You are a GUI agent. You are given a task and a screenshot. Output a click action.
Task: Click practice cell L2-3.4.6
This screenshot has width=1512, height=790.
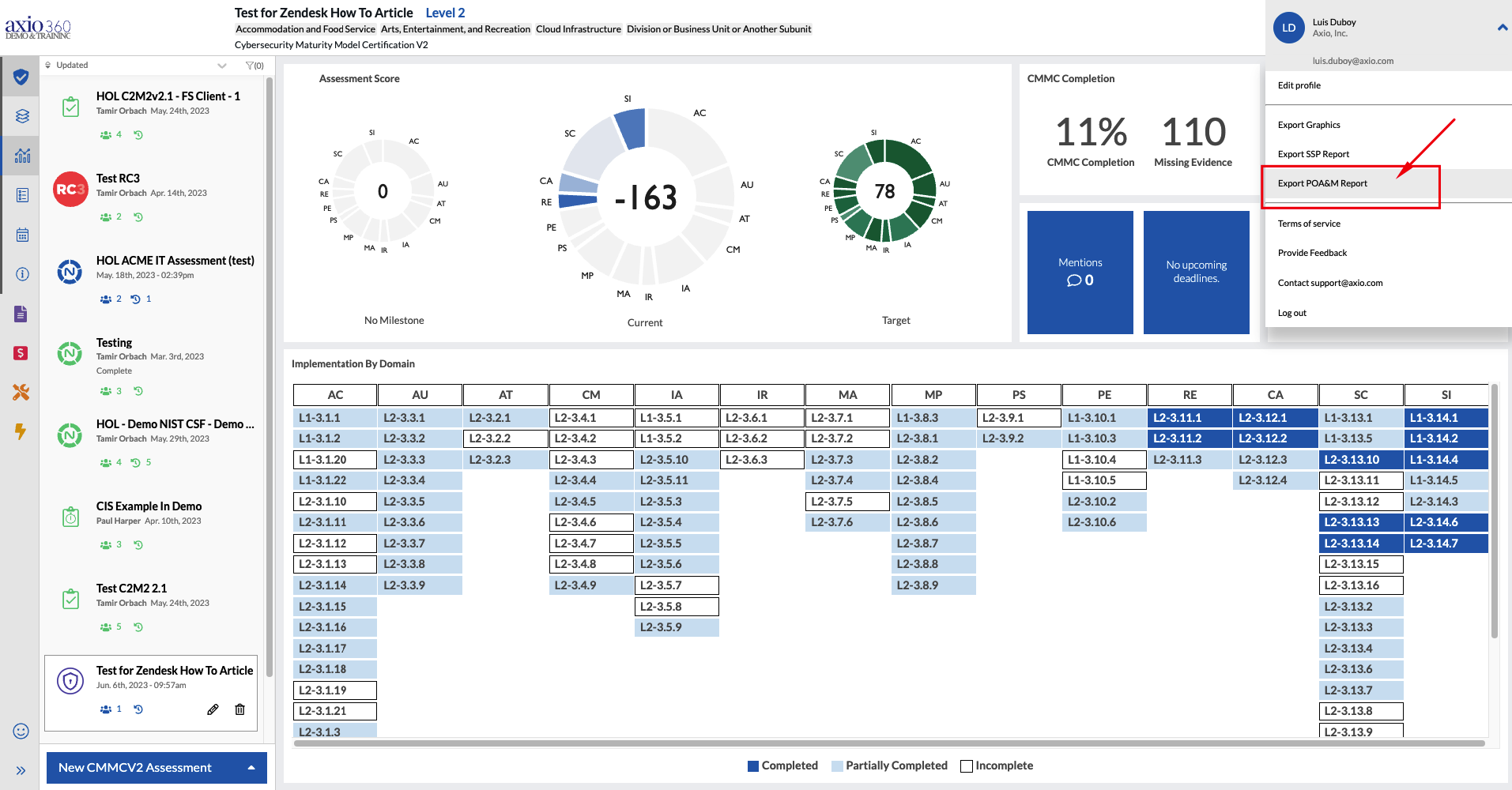(x=591, y=522)
